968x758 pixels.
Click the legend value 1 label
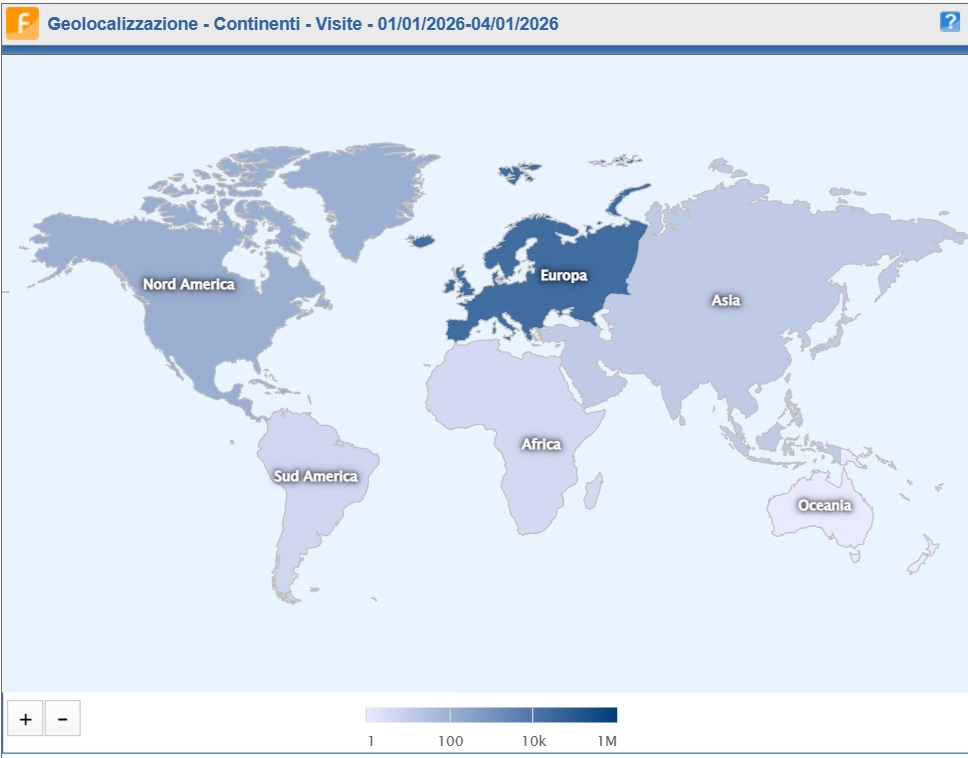coord(371,742)
